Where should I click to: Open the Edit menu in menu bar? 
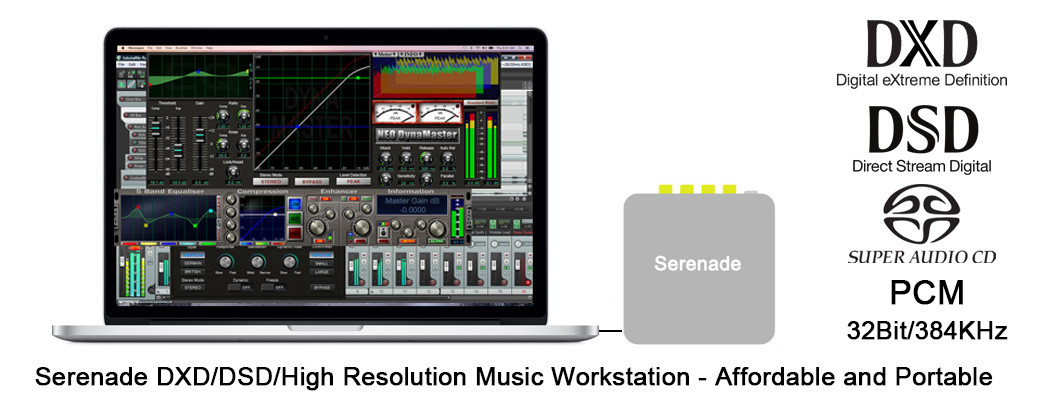[x=159, y=48]
